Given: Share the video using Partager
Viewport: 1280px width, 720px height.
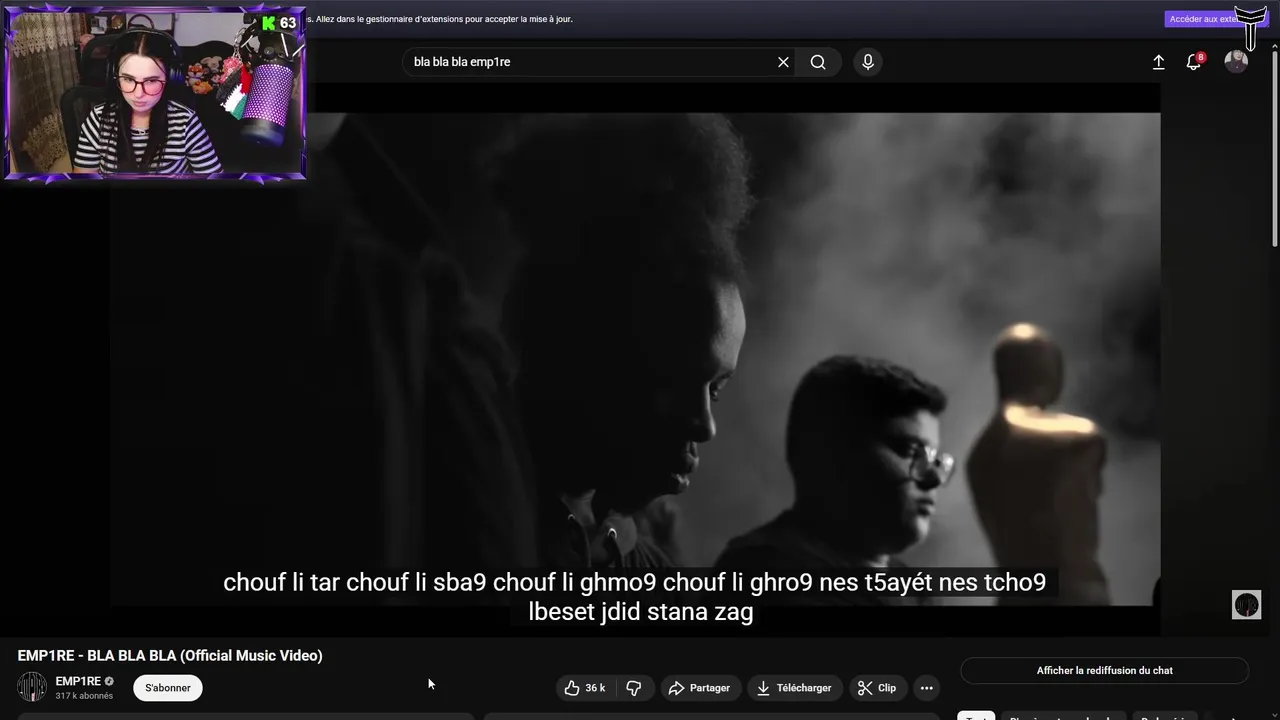Looking at the screenshot, I should (x=699, y=688).
